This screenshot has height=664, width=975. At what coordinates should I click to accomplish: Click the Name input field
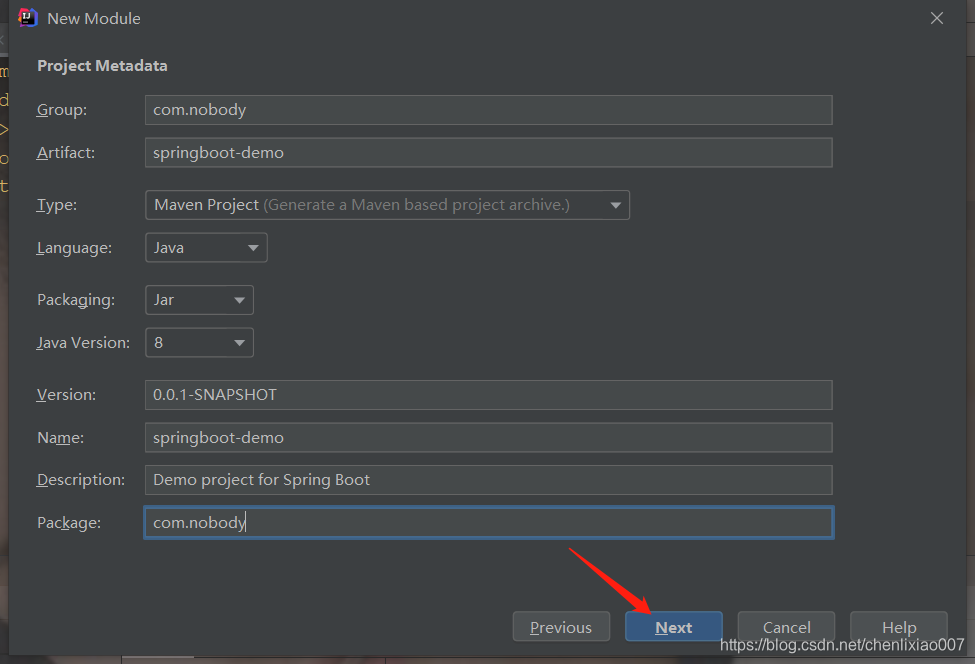click(488, 438)
